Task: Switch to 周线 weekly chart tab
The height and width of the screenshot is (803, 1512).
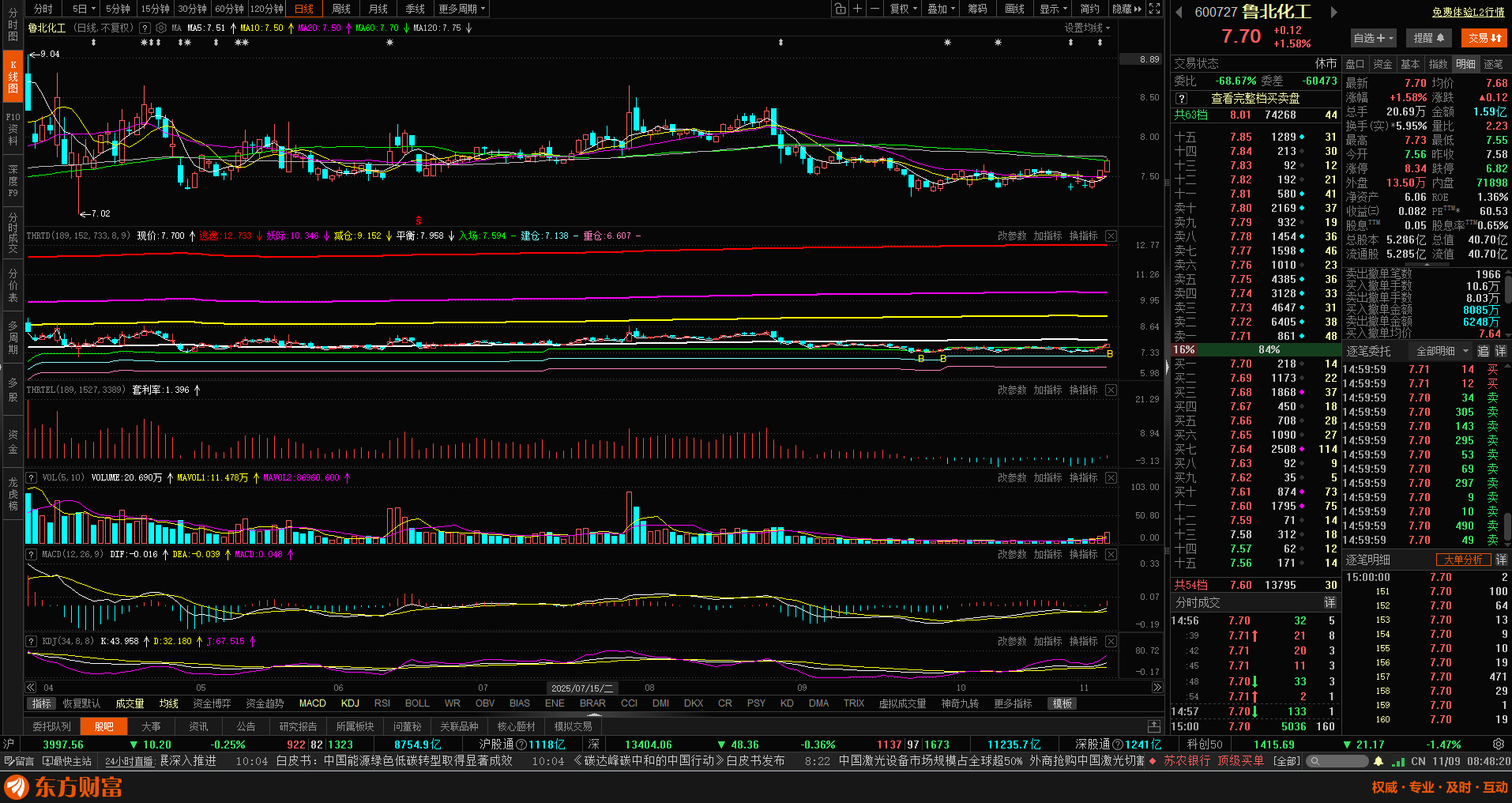Action: coord(341,9)
